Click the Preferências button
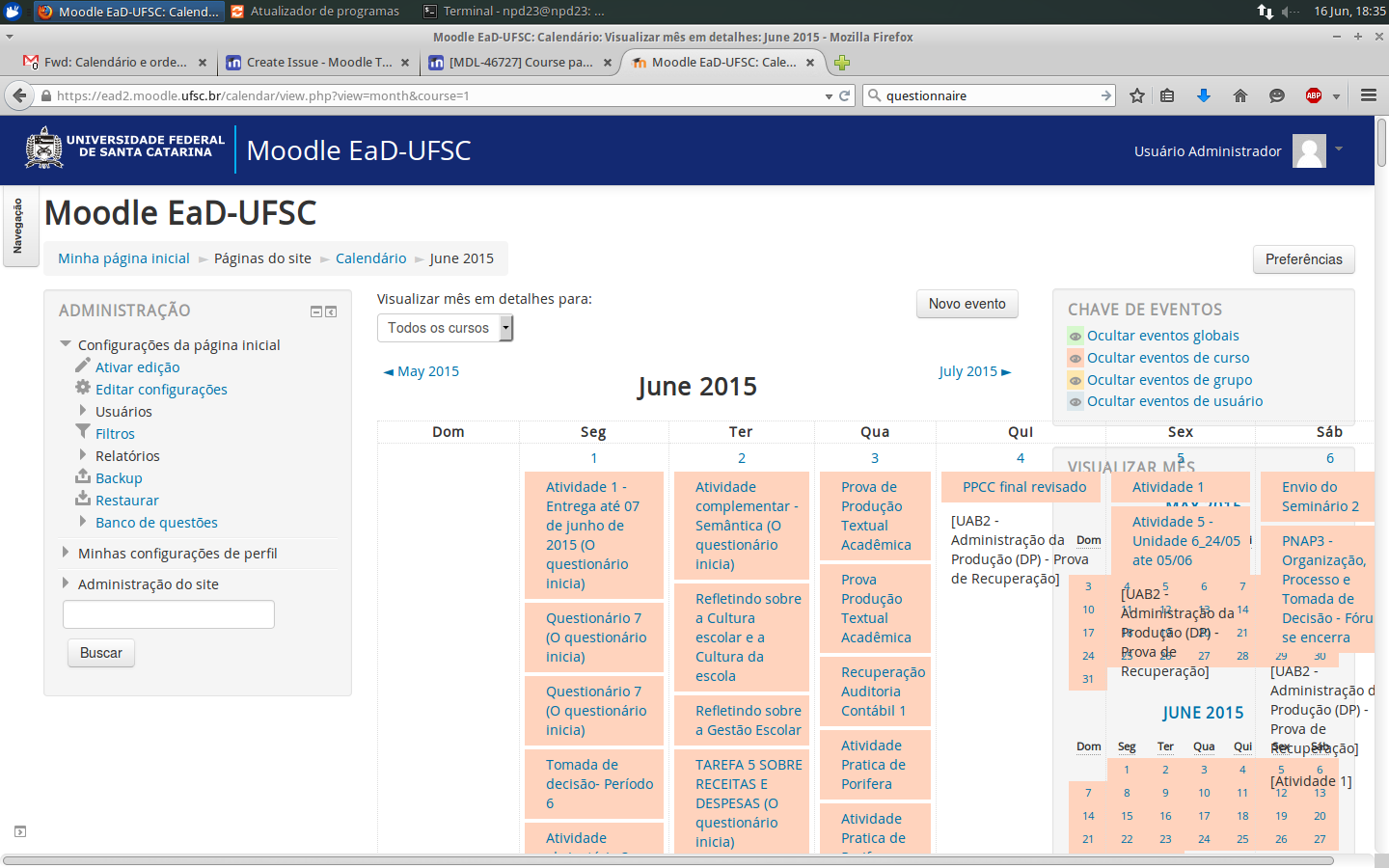Viewport: 1389px width, 868px height. point(1304,259)
